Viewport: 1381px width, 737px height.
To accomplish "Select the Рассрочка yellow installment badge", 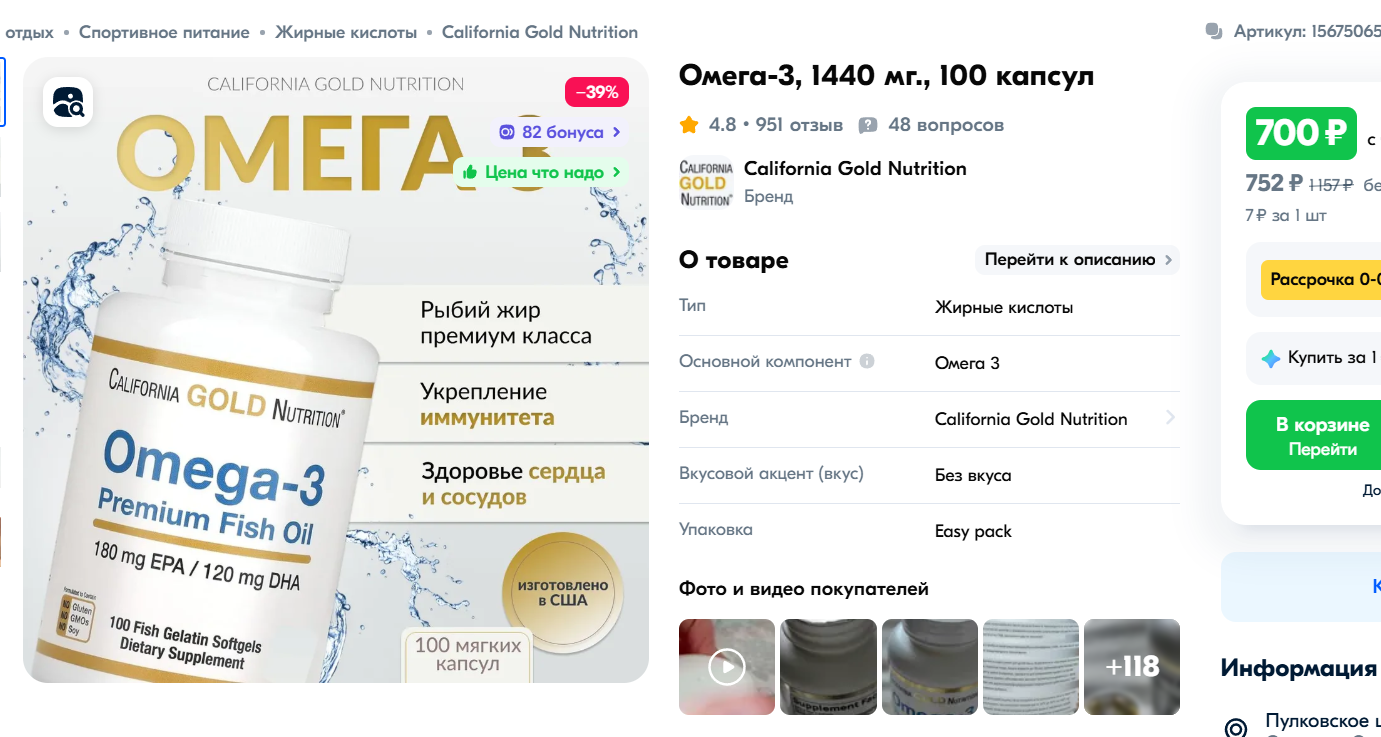I will [x=1321, y=280].
